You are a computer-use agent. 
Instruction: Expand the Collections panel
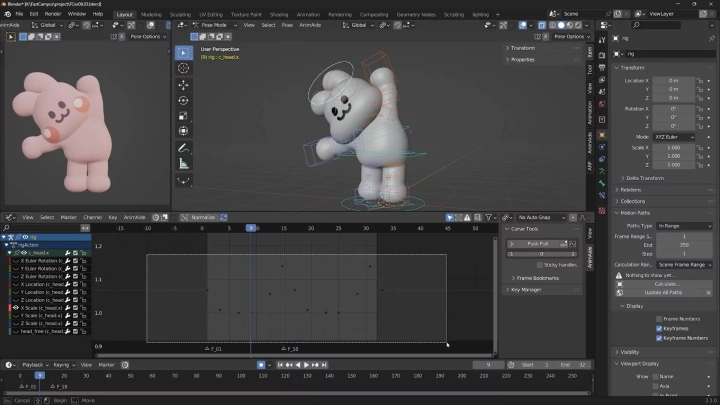[x=632, y=201]
